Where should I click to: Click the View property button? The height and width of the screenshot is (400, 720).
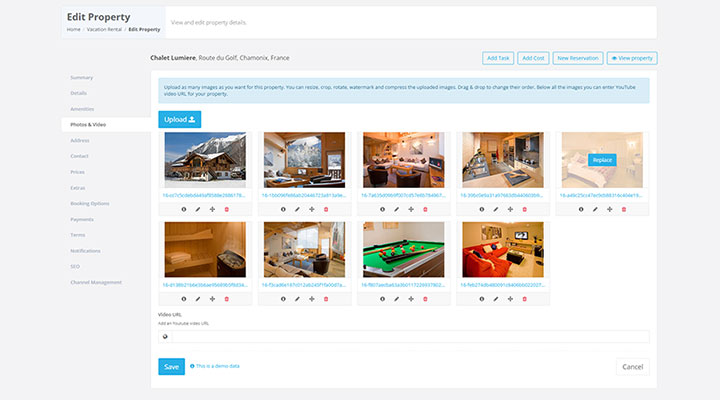point(632,59)
